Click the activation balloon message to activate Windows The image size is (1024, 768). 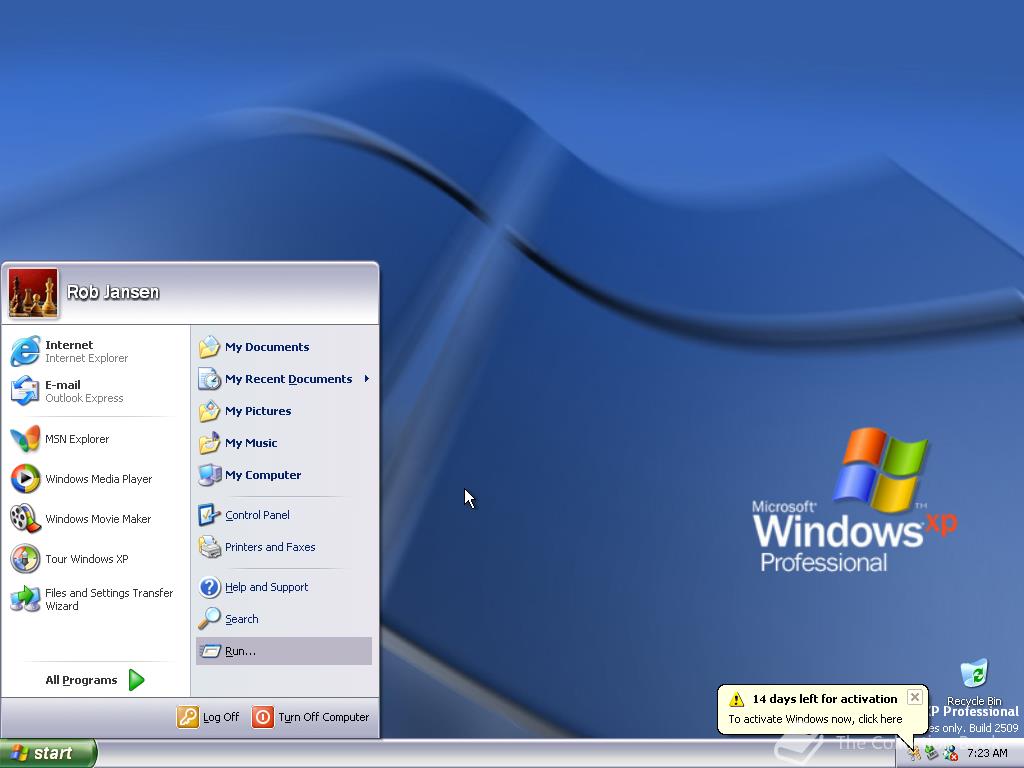pyautogui.click(x=815, y=719)
